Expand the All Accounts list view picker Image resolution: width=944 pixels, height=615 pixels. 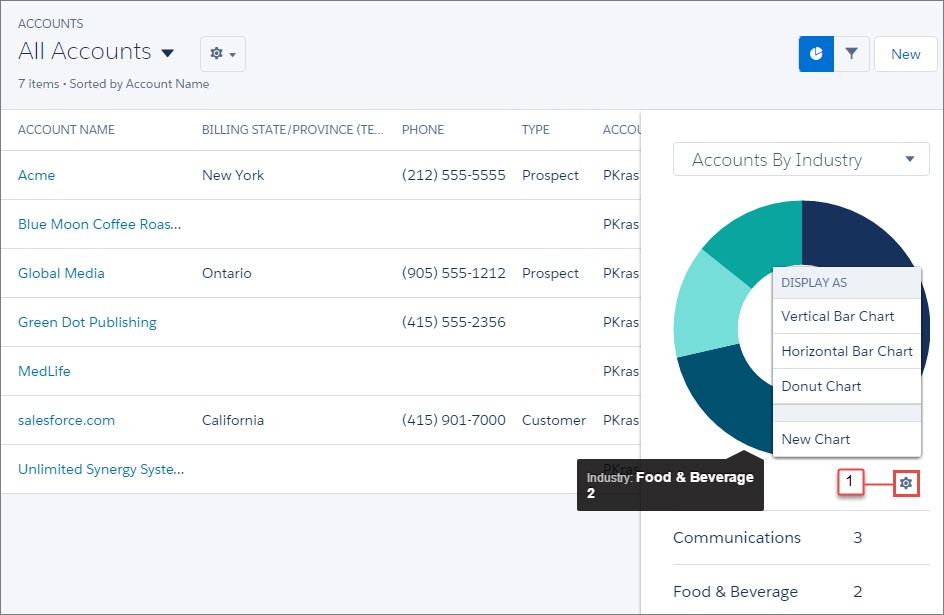pyautogui.click(x=168, y=53)
